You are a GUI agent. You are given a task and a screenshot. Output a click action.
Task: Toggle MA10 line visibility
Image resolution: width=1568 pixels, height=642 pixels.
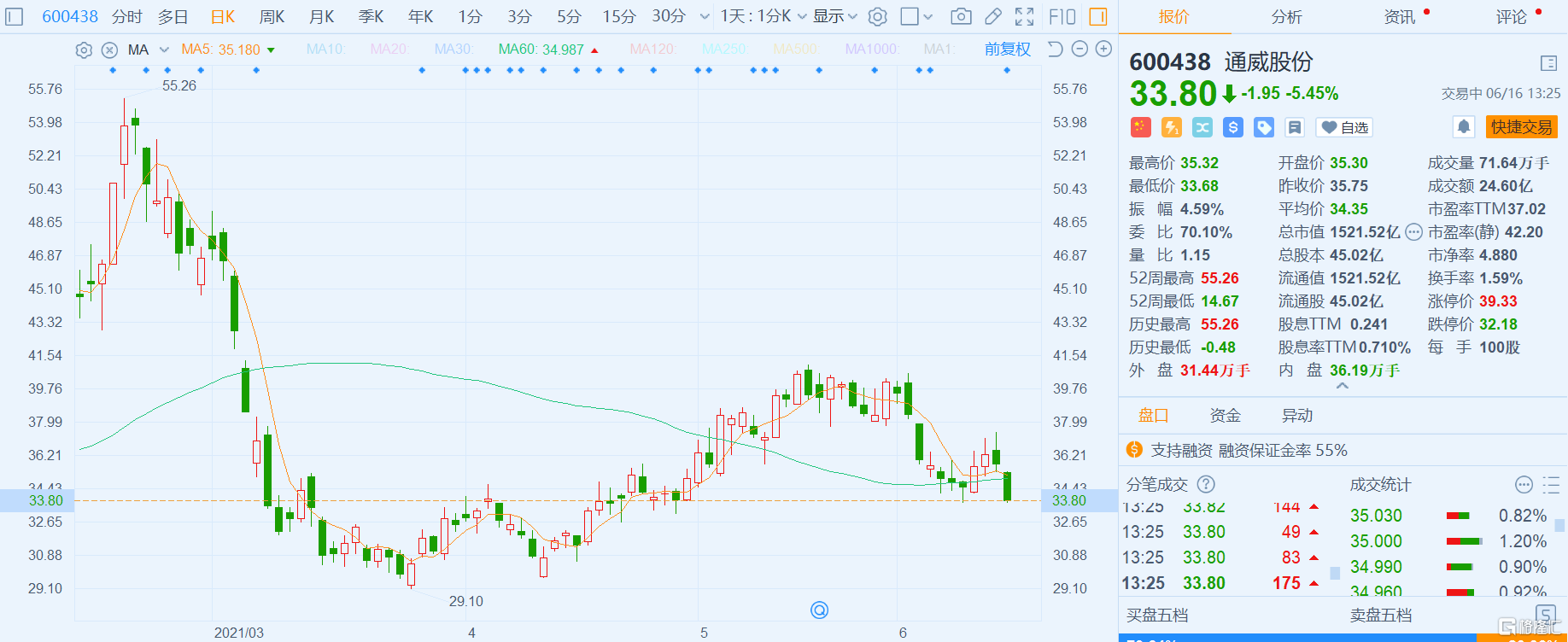[x=325, y=50]
